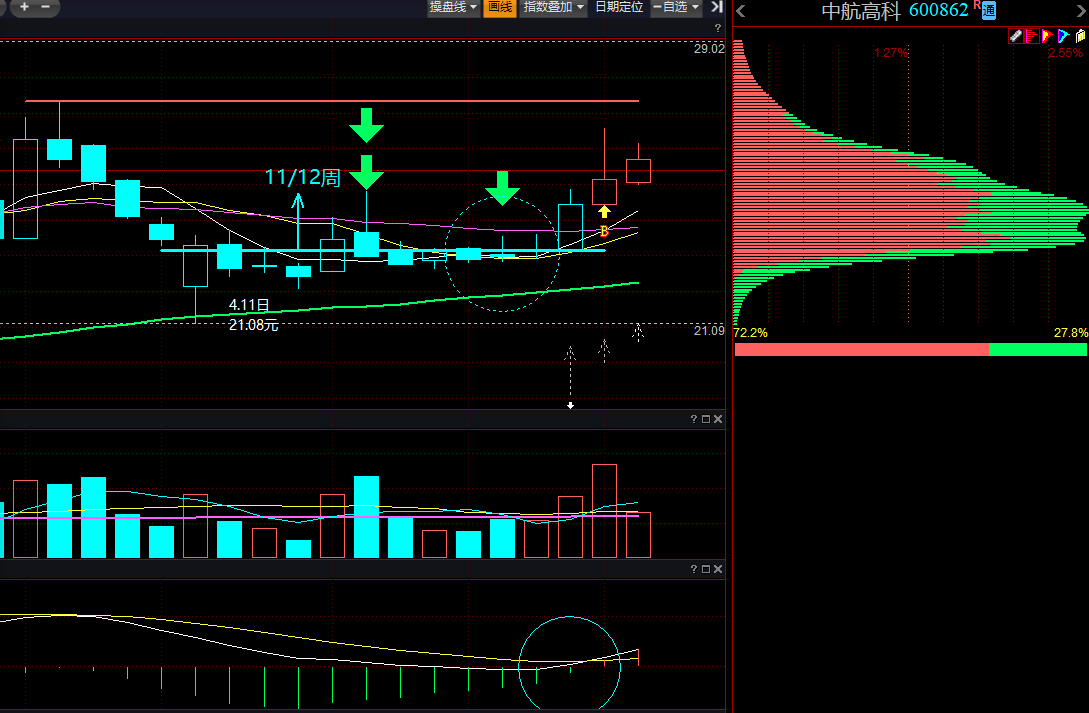The height and width of the screenshot is (713, 1089).
Task: Click the 27.8% percentage text
Action: [1071, 333]
